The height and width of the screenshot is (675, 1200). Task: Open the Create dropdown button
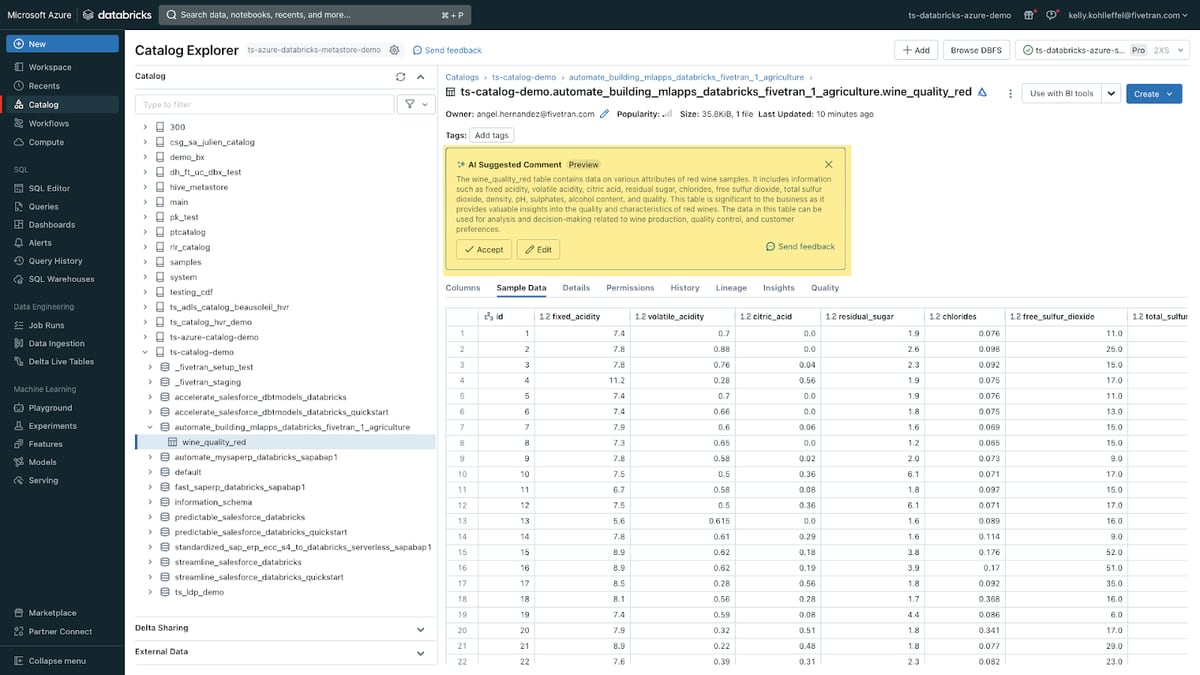1154,93
